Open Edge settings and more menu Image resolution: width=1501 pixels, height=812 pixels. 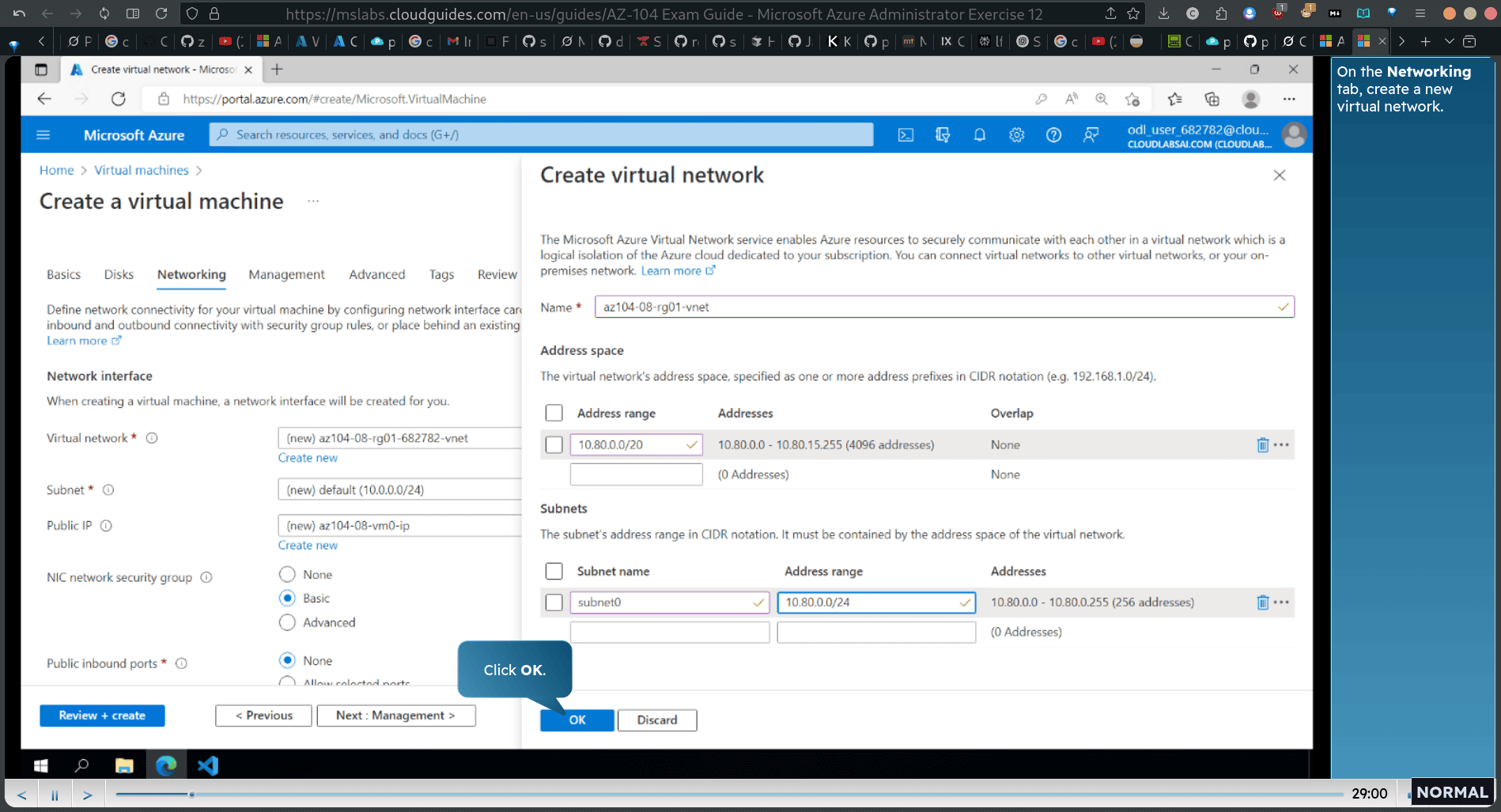pyautogui.click(x=1289, y=99)
